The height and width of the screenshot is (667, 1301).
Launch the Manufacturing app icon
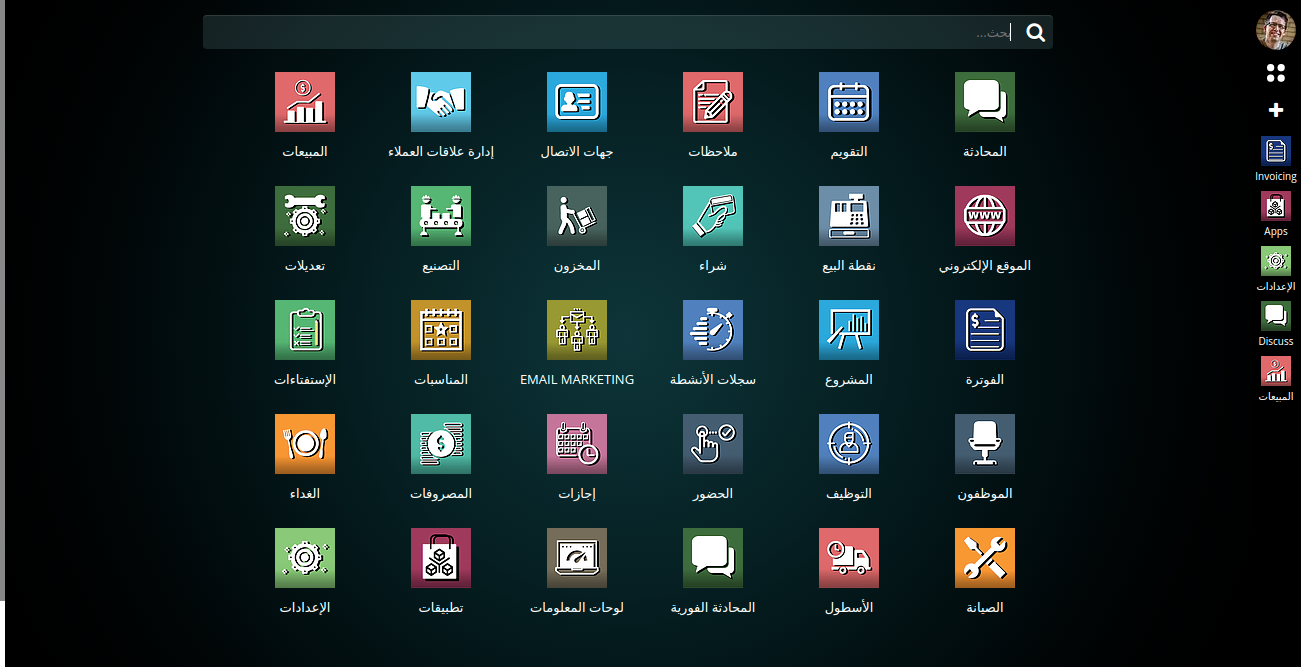pos(440,216)
